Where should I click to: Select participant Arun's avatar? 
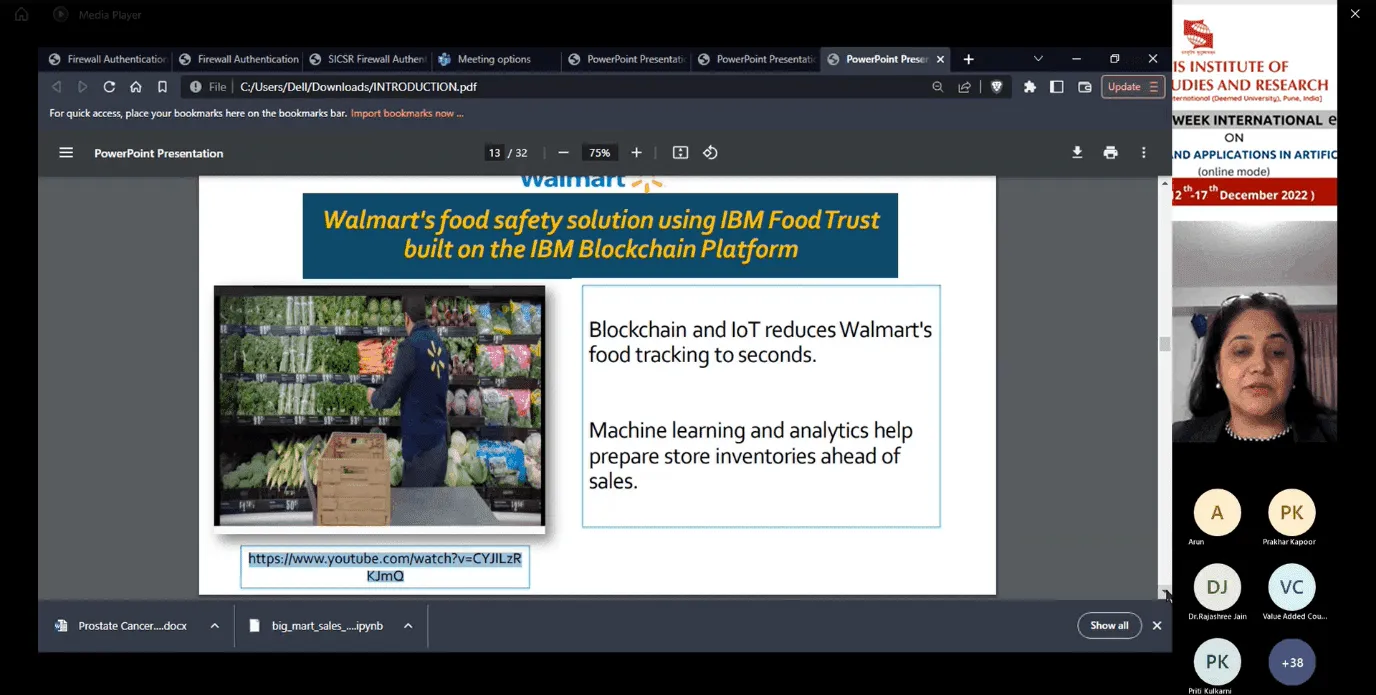click(x=1217, y=513)
